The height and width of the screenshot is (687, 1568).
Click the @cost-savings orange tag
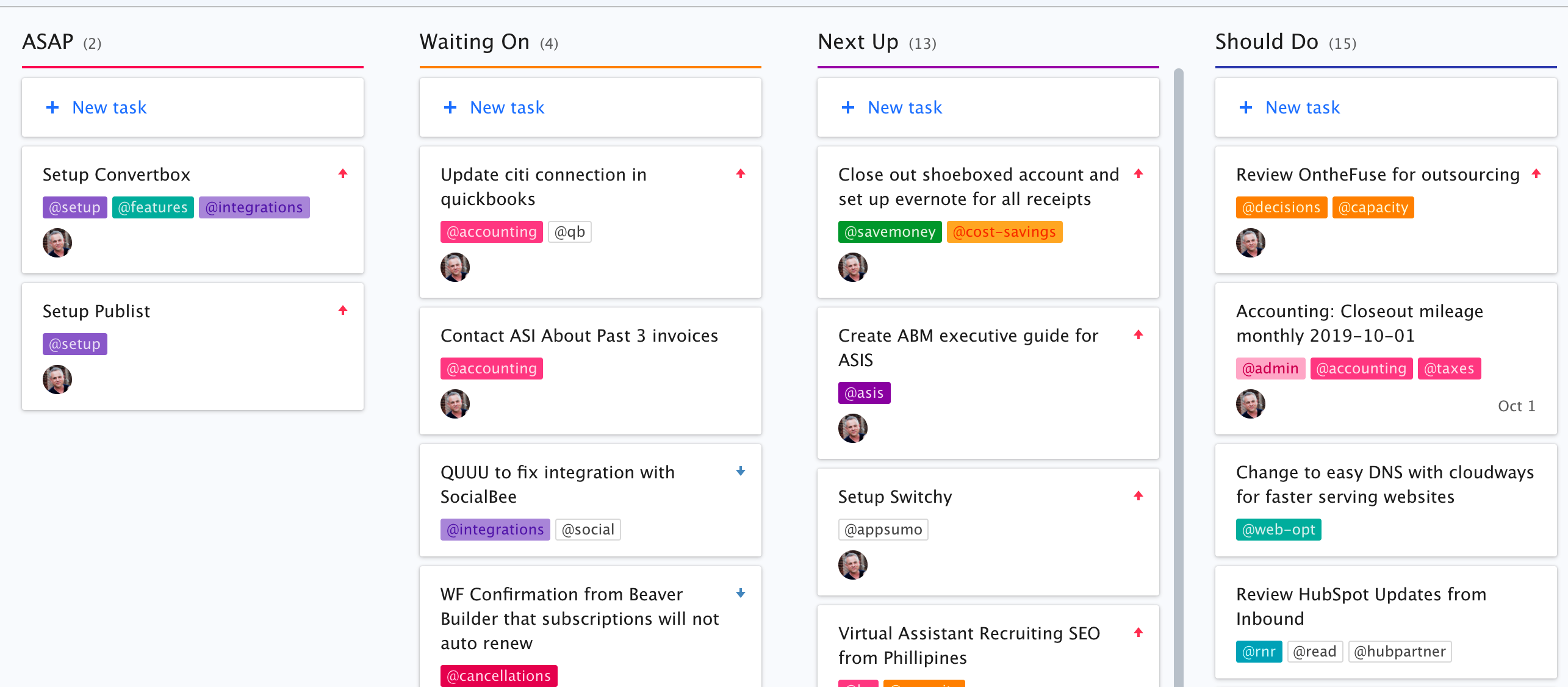[x=1004, y=232]
